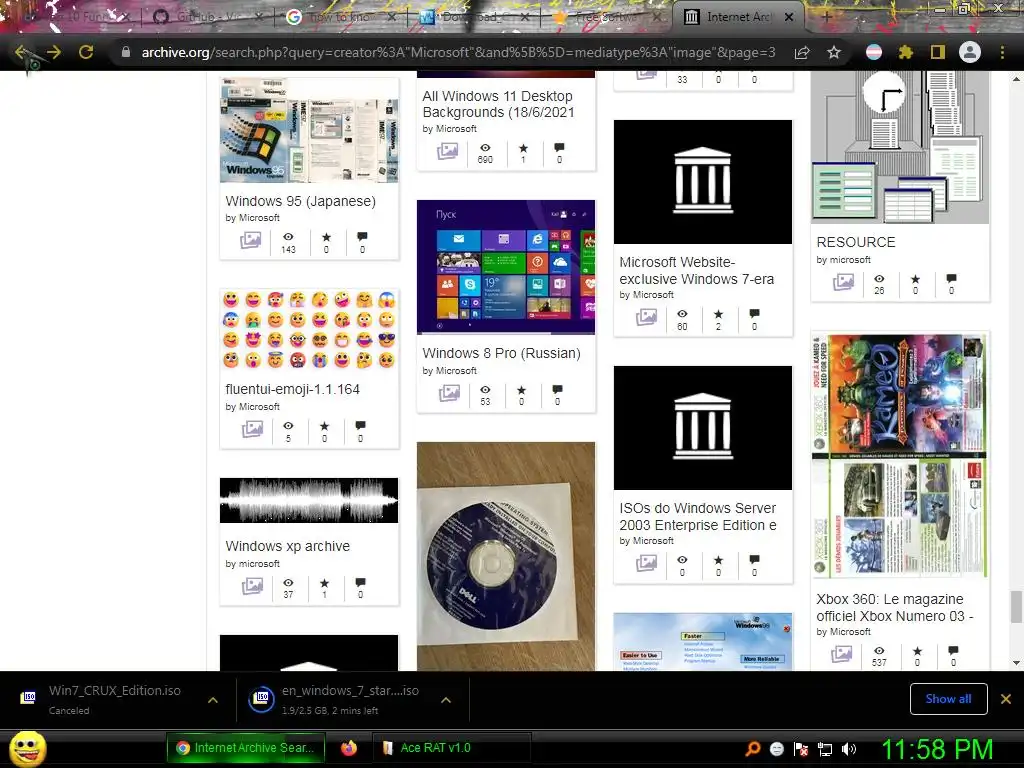
Task: Open the Chrome profile avatar menu
Action: [970, 52]
